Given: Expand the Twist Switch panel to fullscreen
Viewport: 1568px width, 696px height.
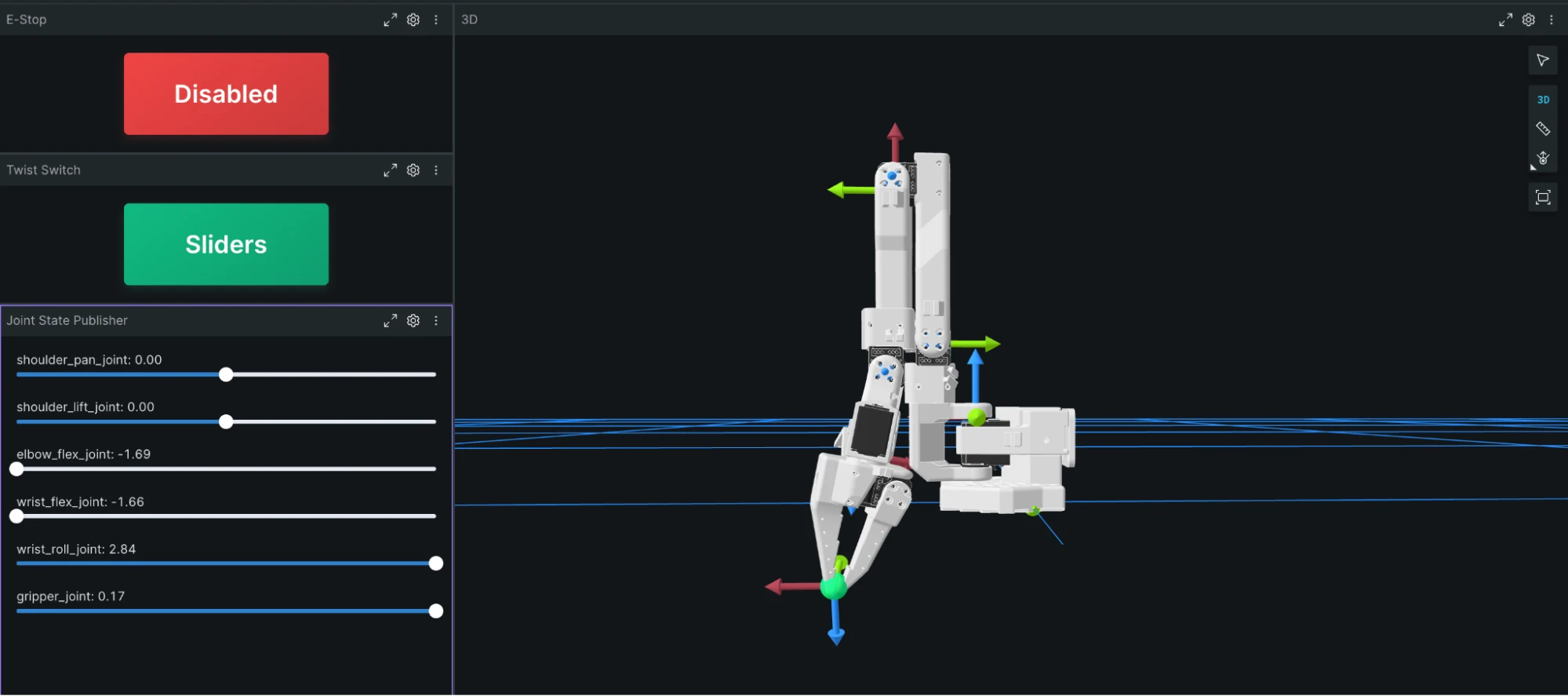Looking at the screenshot, I should (x=390, y=170).
